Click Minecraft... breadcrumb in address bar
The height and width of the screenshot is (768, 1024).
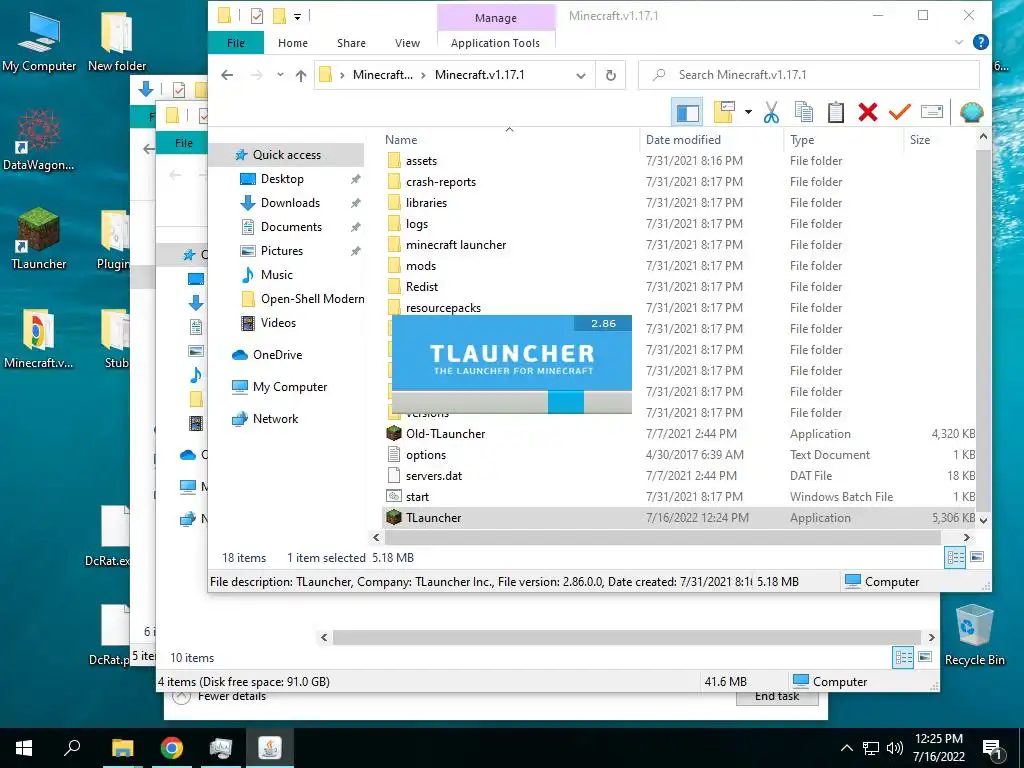tap(383, 75)
